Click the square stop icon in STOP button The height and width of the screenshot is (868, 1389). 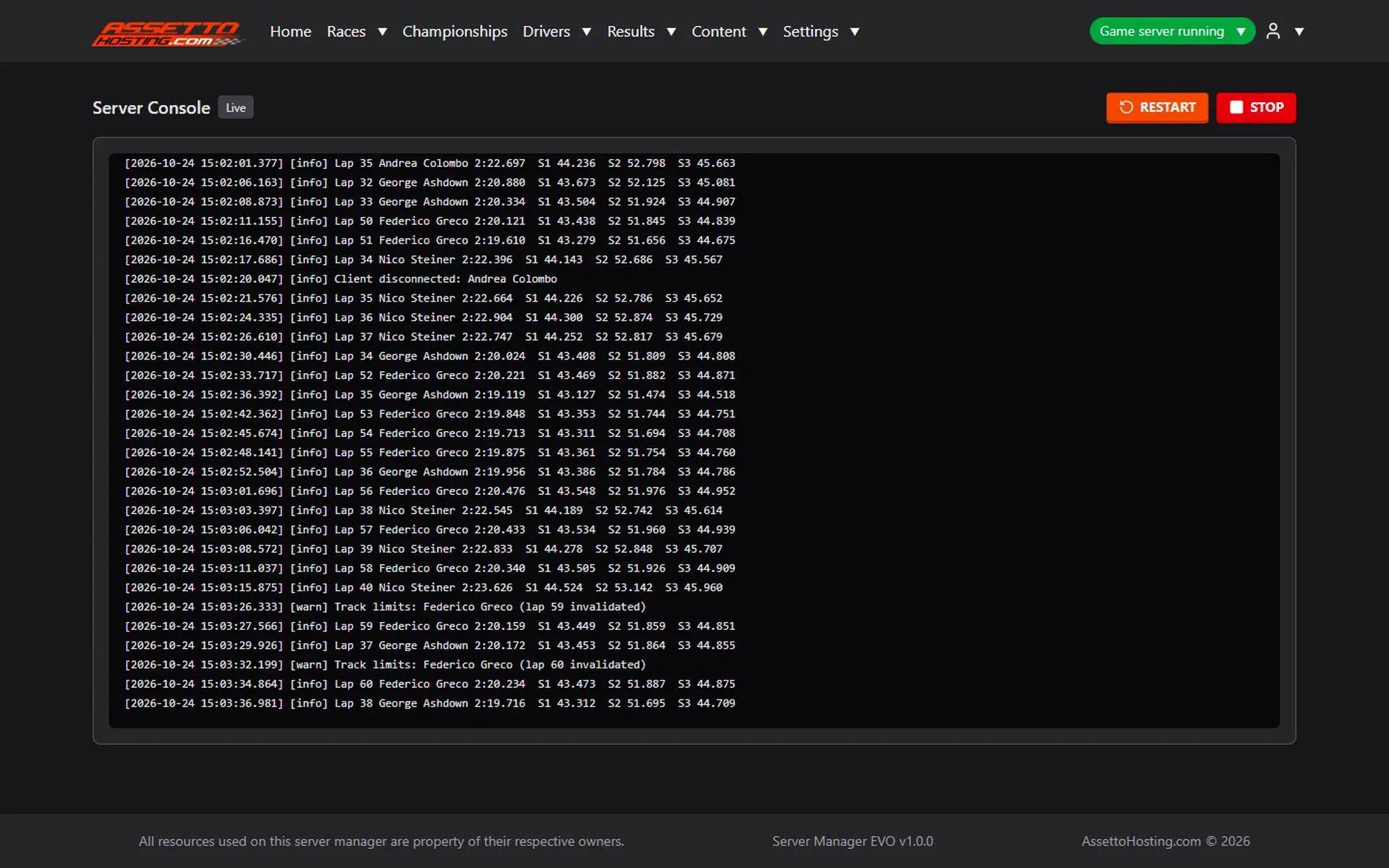tap(1236, 107)
